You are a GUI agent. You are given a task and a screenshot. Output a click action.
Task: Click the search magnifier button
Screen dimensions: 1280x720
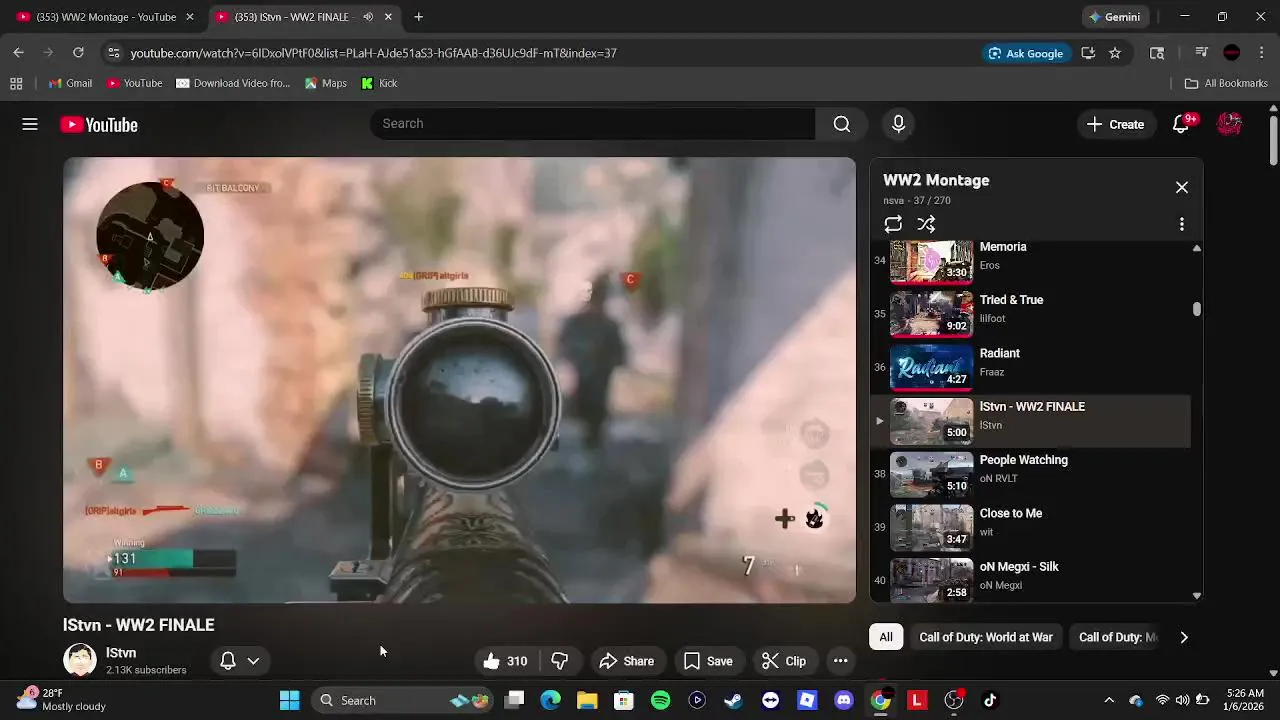click(x=842, y=124)
